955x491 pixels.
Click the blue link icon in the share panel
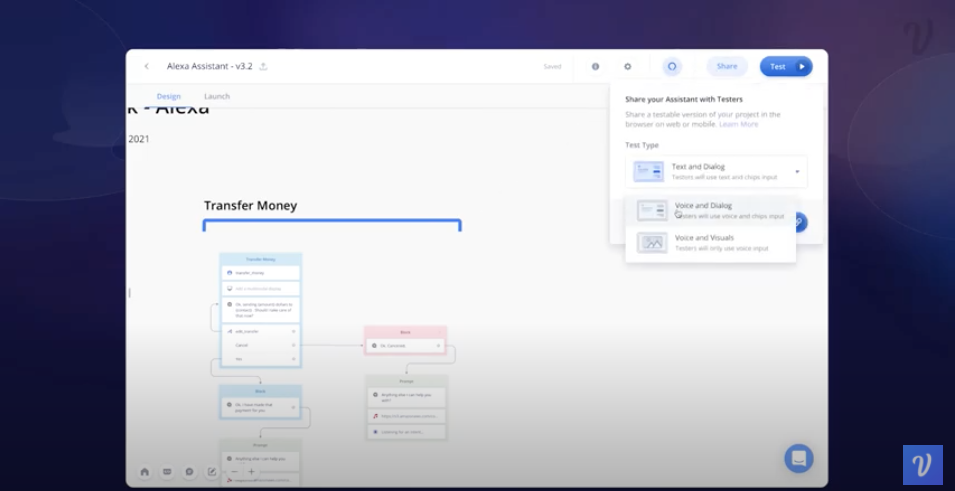click(x=800, y=222)
